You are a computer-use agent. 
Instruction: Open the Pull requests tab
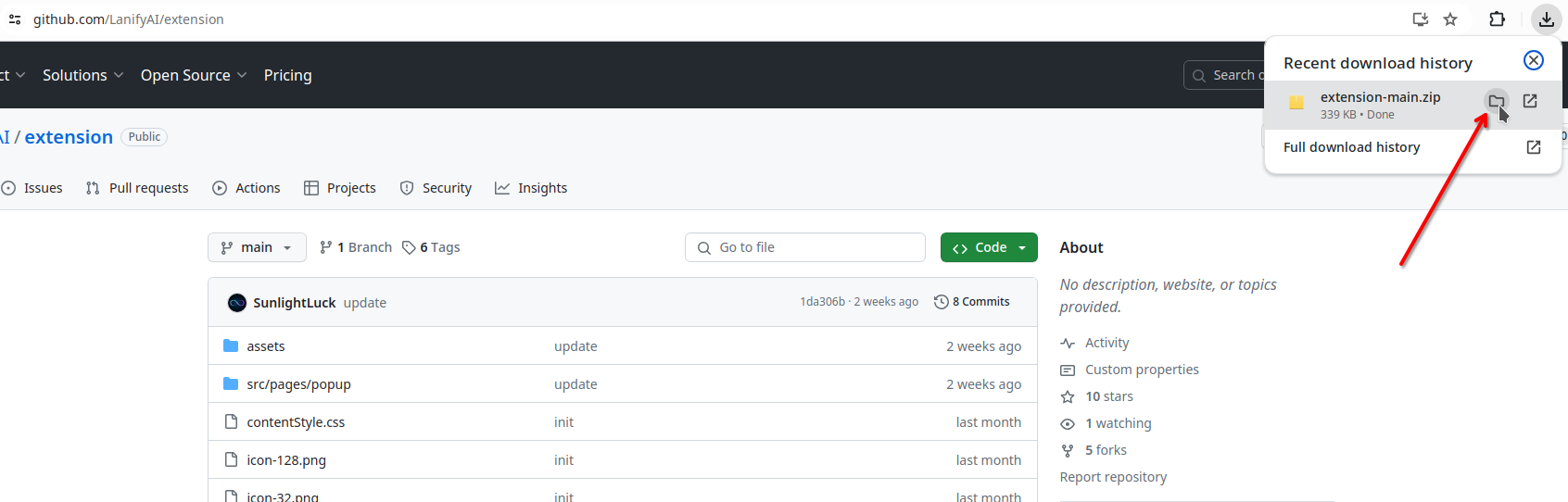[x=137, y=188]
